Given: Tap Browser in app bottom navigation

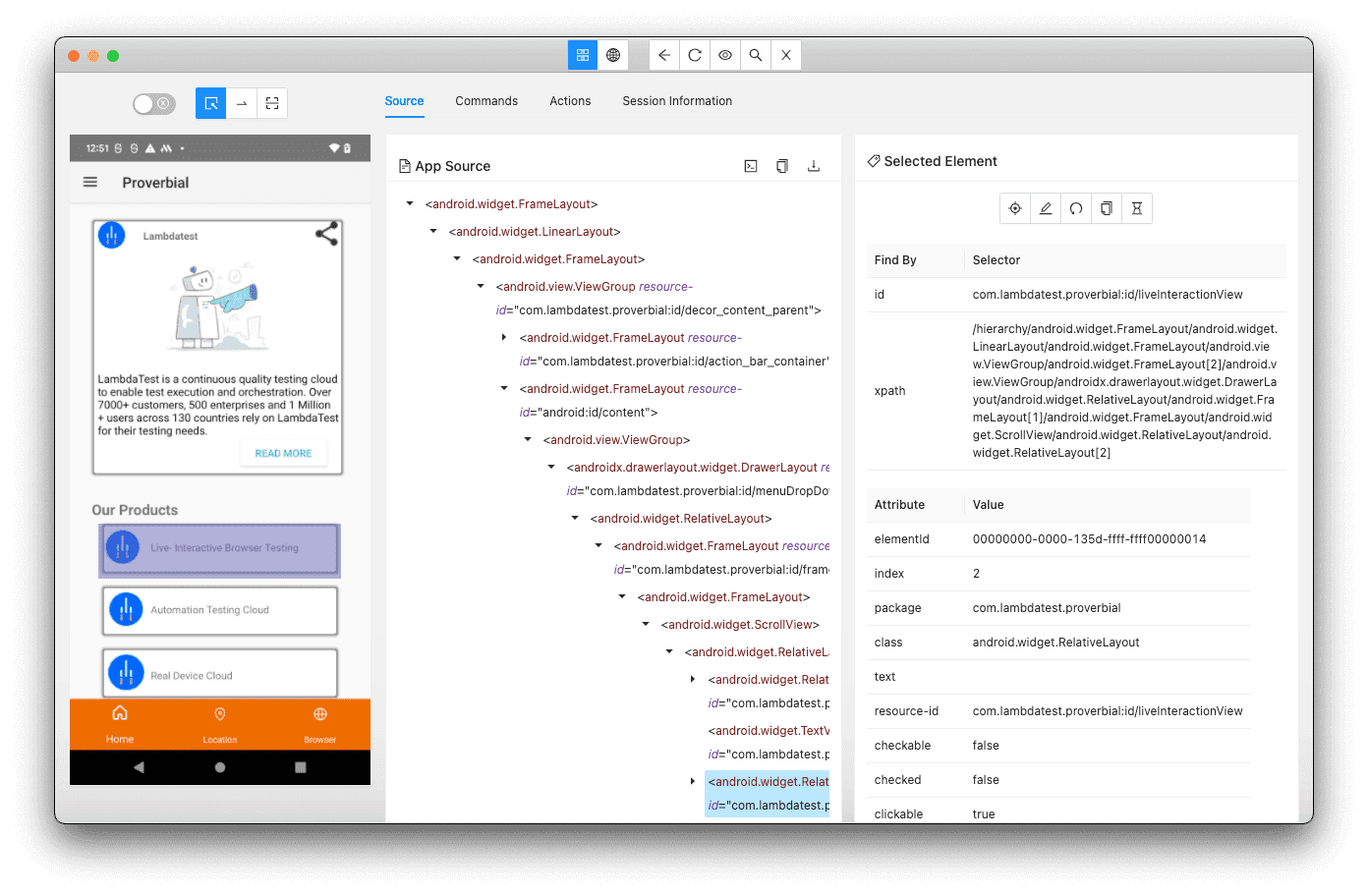Looking at the screenshot, I should [x=320, y=724].
